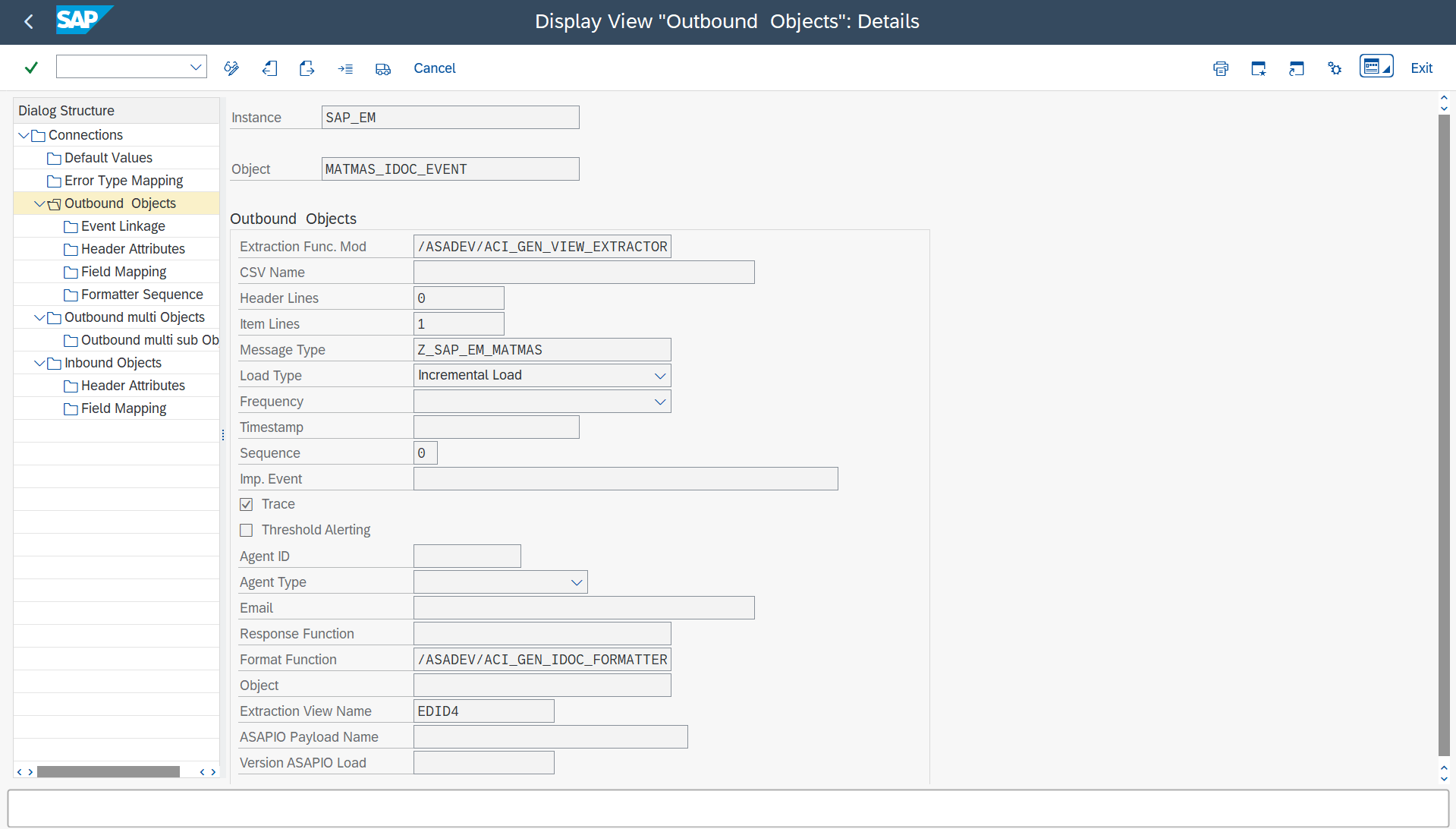This screenshot has width=1456, height=829.
Task: Click the Cancel button
Action: tap(434, 68)
